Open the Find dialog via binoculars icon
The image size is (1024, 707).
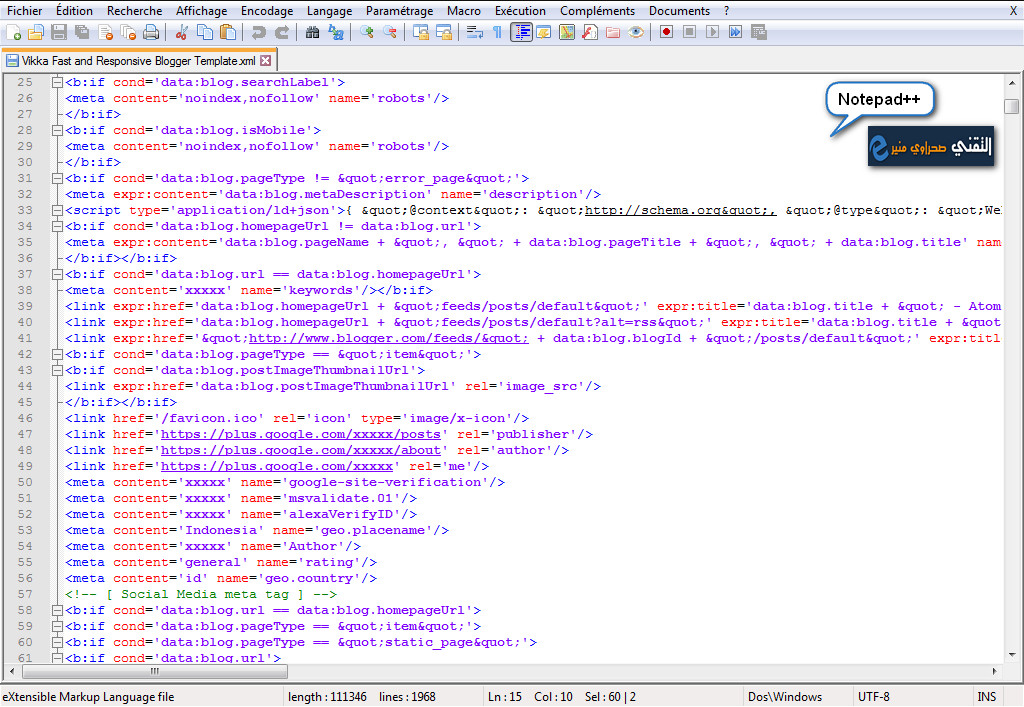pyautogui.click(x=312, y=33)
